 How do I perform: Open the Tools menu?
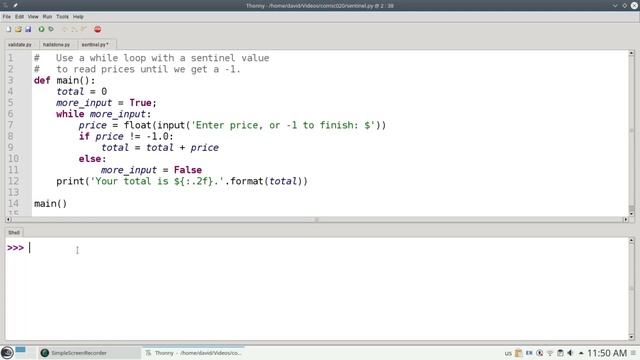click(x=62, y=17)
